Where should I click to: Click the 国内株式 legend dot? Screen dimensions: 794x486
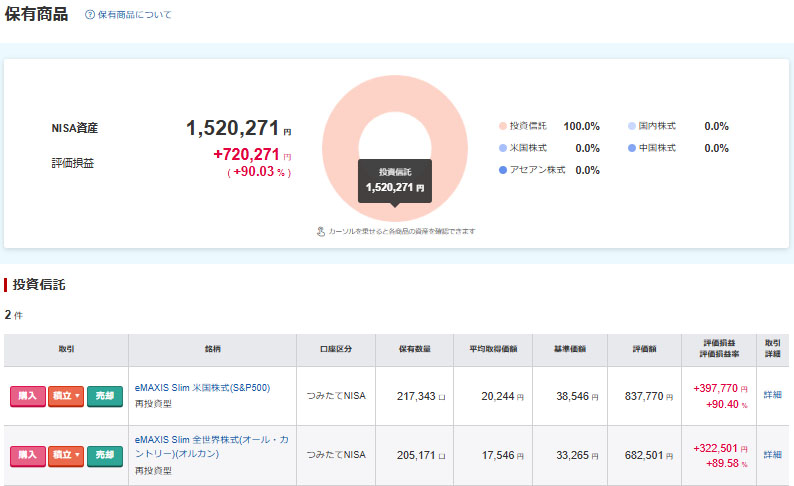632,127
